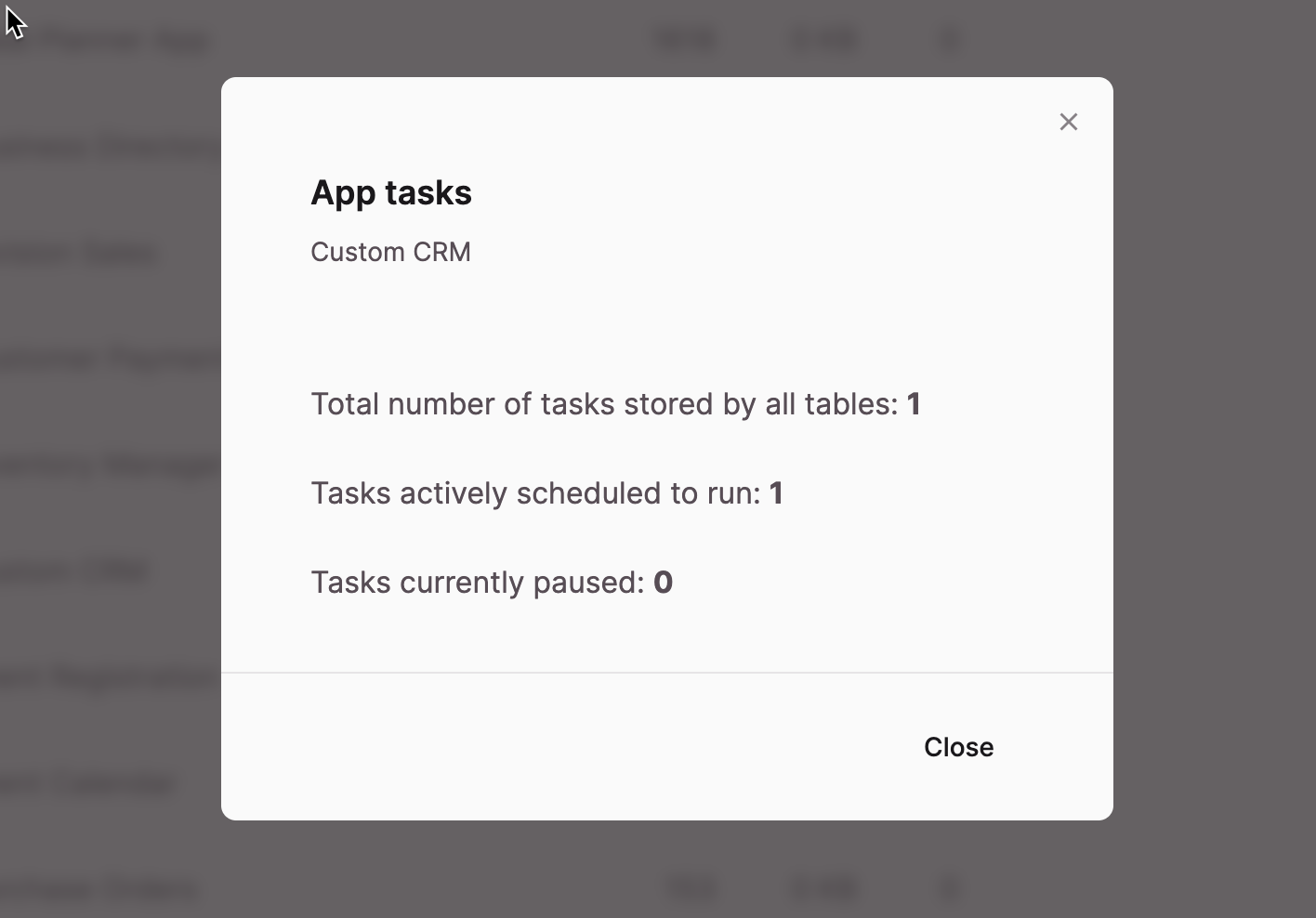
Task: Click the bold total tasks count 1
Action: [x=914, y=404]
